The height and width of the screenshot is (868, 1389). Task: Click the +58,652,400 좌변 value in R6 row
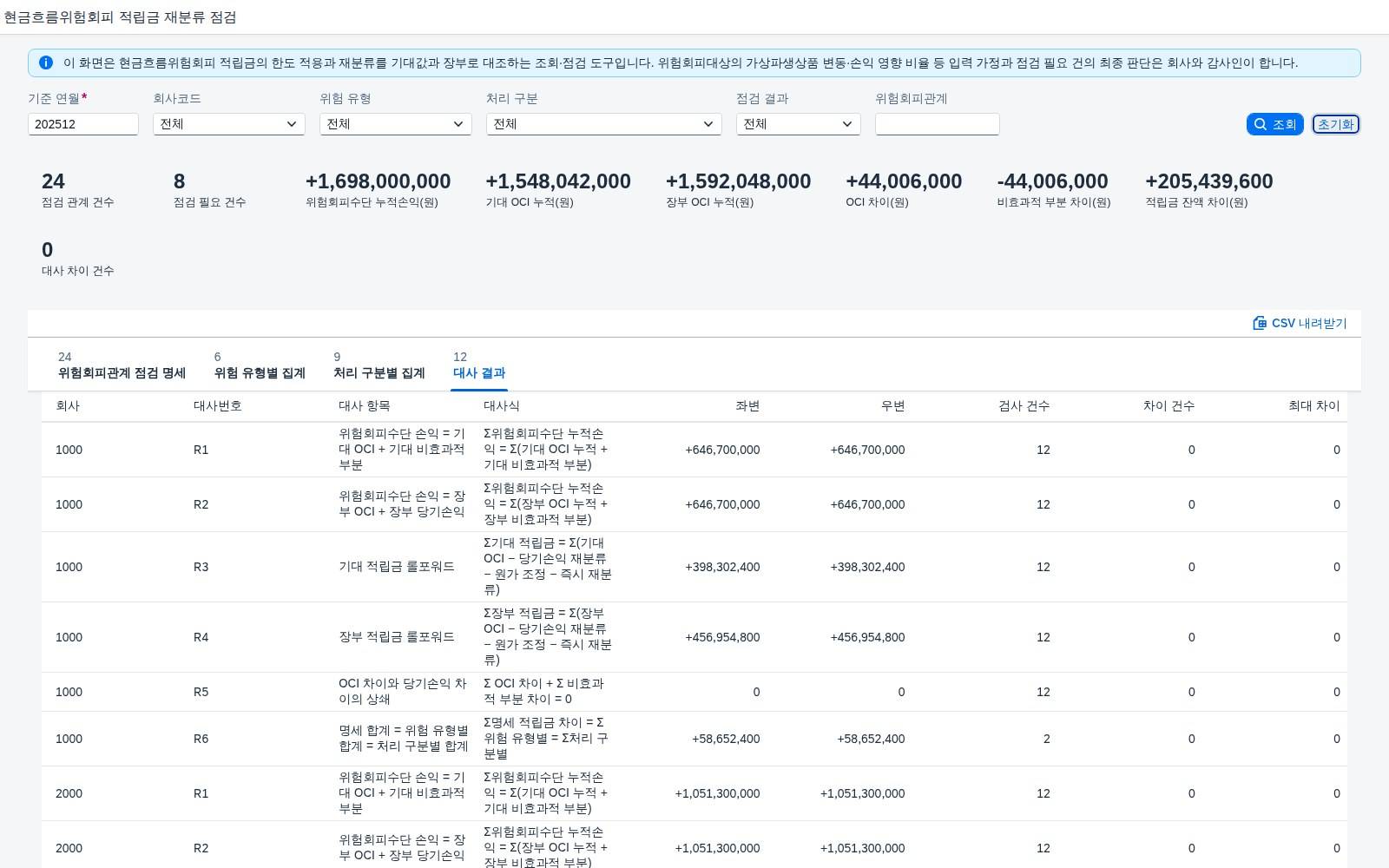click(726, 739)
